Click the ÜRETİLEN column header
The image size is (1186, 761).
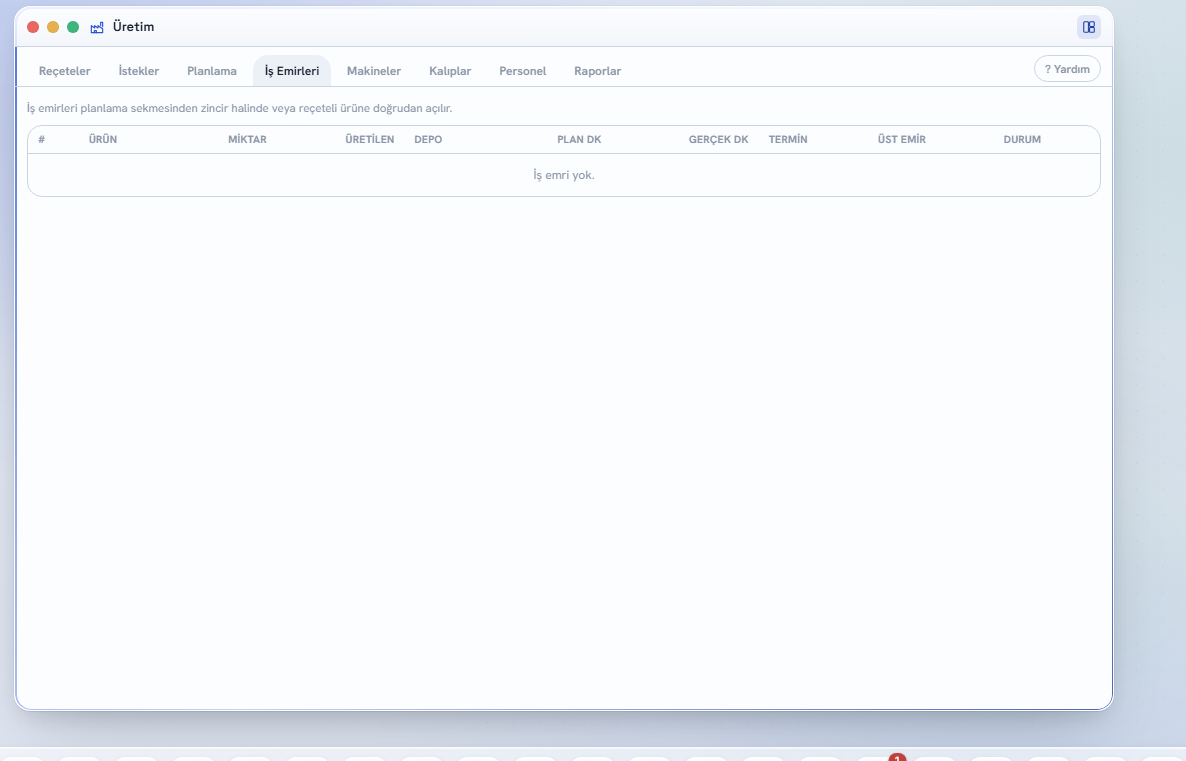370,139
